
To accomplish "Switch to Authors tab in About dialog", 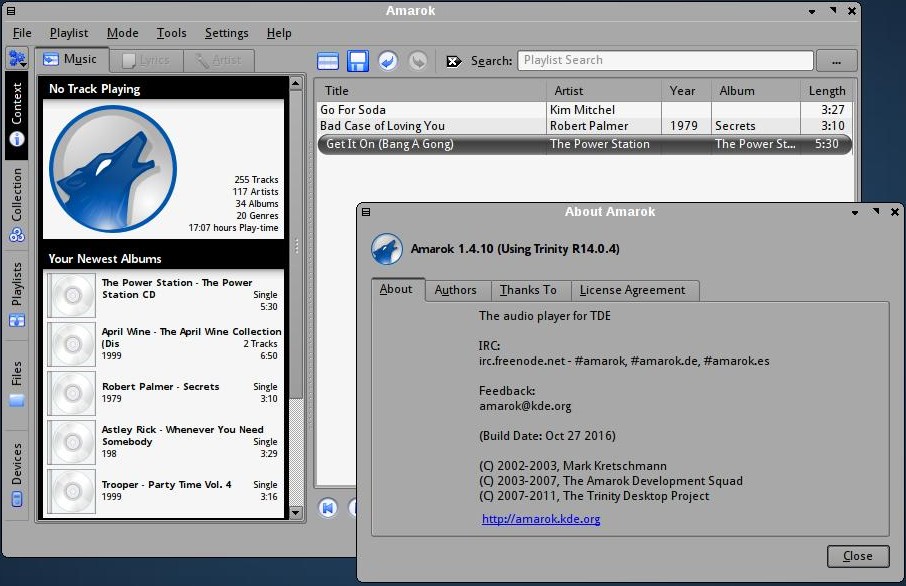I will 455,290.
